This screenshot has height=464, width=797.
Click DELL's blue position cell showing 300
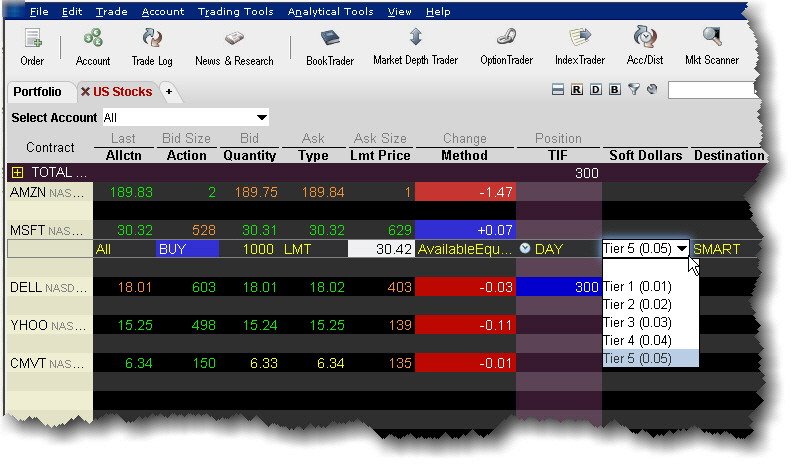[x=559, y=288]
